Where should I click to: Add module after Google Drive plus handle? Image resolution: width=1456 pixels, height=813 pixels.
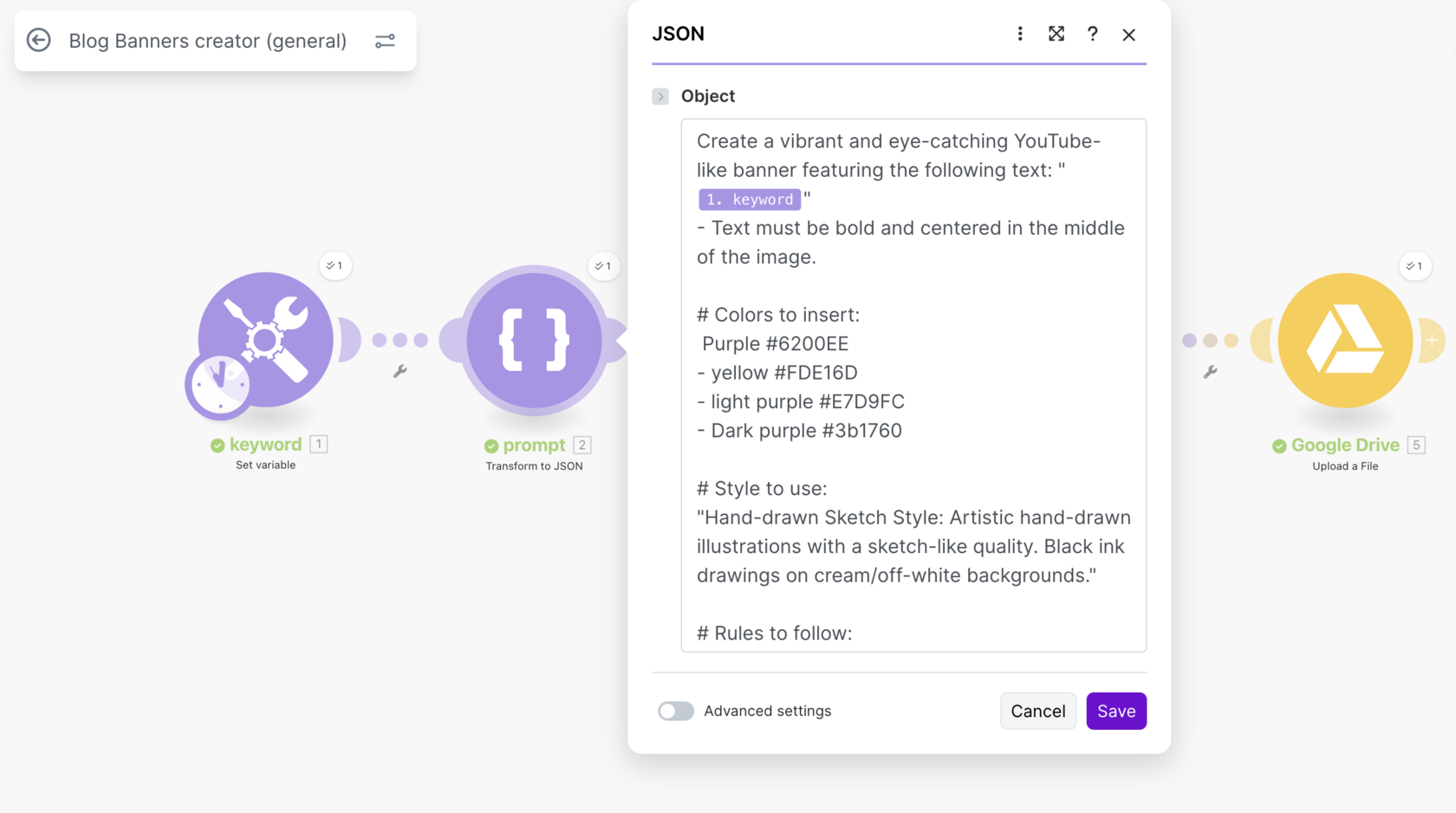1432,341
